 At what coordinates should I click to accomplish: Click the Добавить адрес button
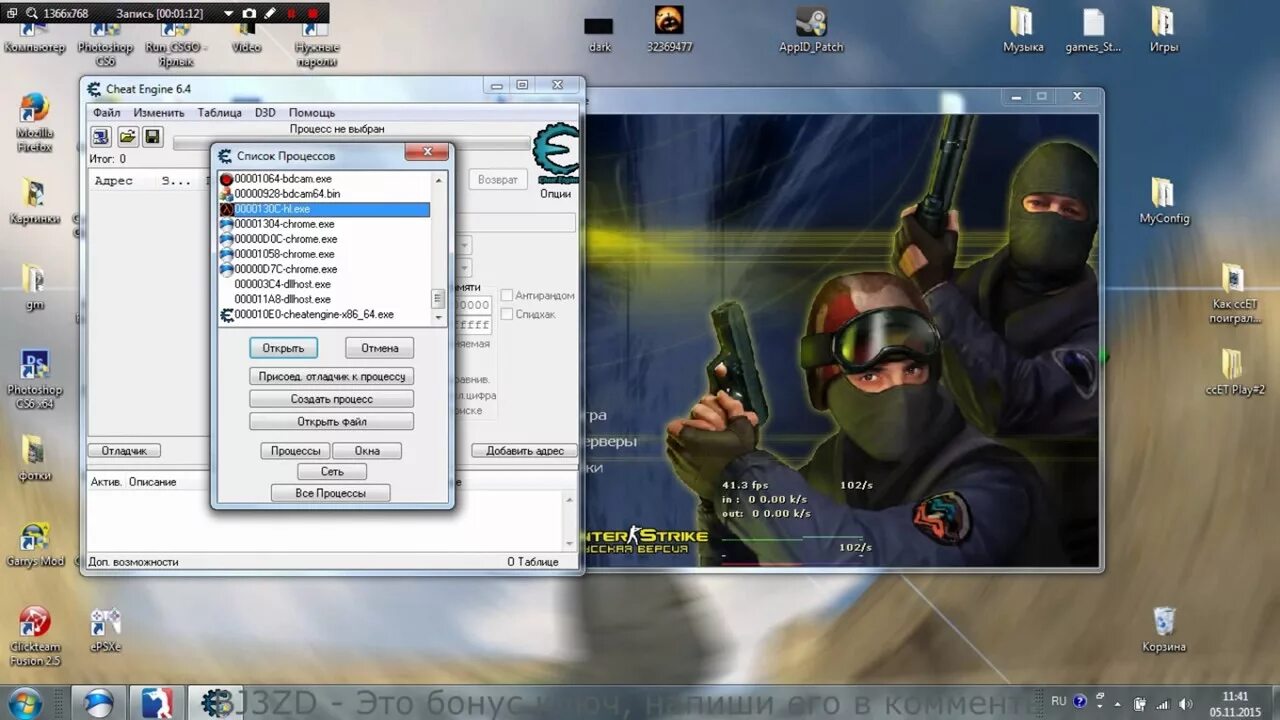[525, 451]
